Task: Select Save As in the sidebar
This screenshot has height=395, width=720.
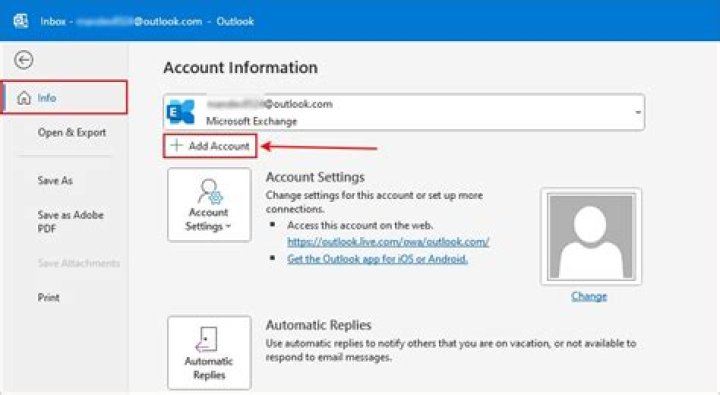Action: (x=55, y=181)
